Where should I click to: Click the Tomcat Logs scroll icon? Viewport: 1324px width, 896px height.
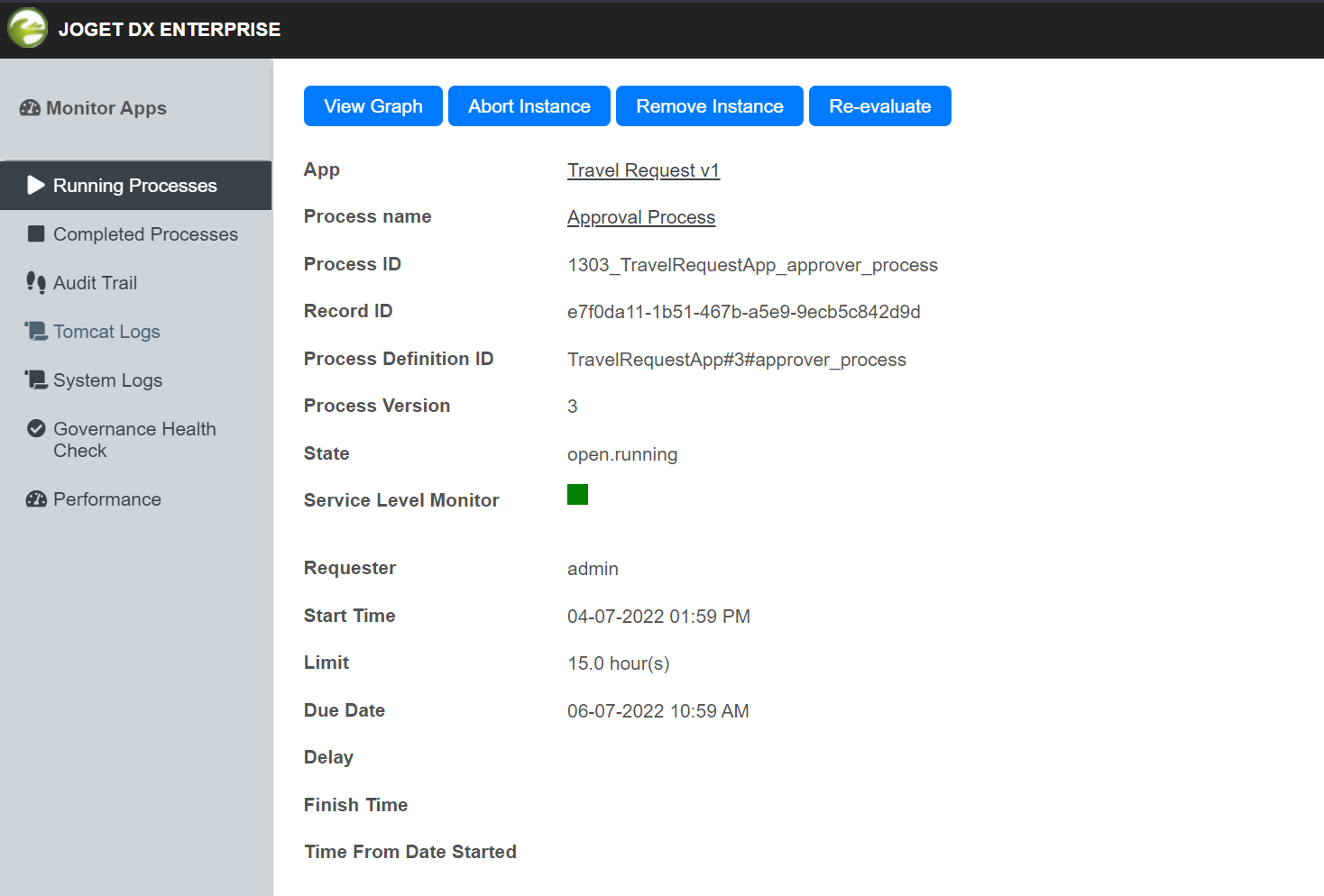point(36,332)
